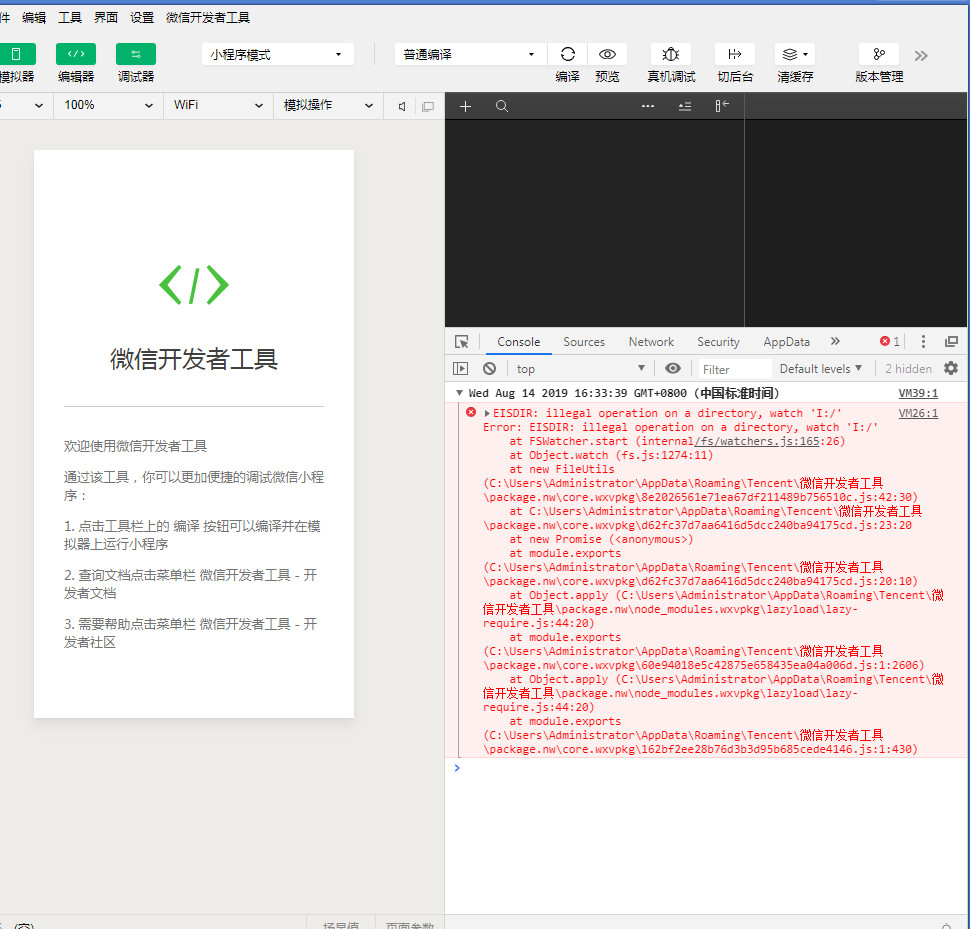
Task: Open the WiFi network dropdown
Action: pos(218,105)
